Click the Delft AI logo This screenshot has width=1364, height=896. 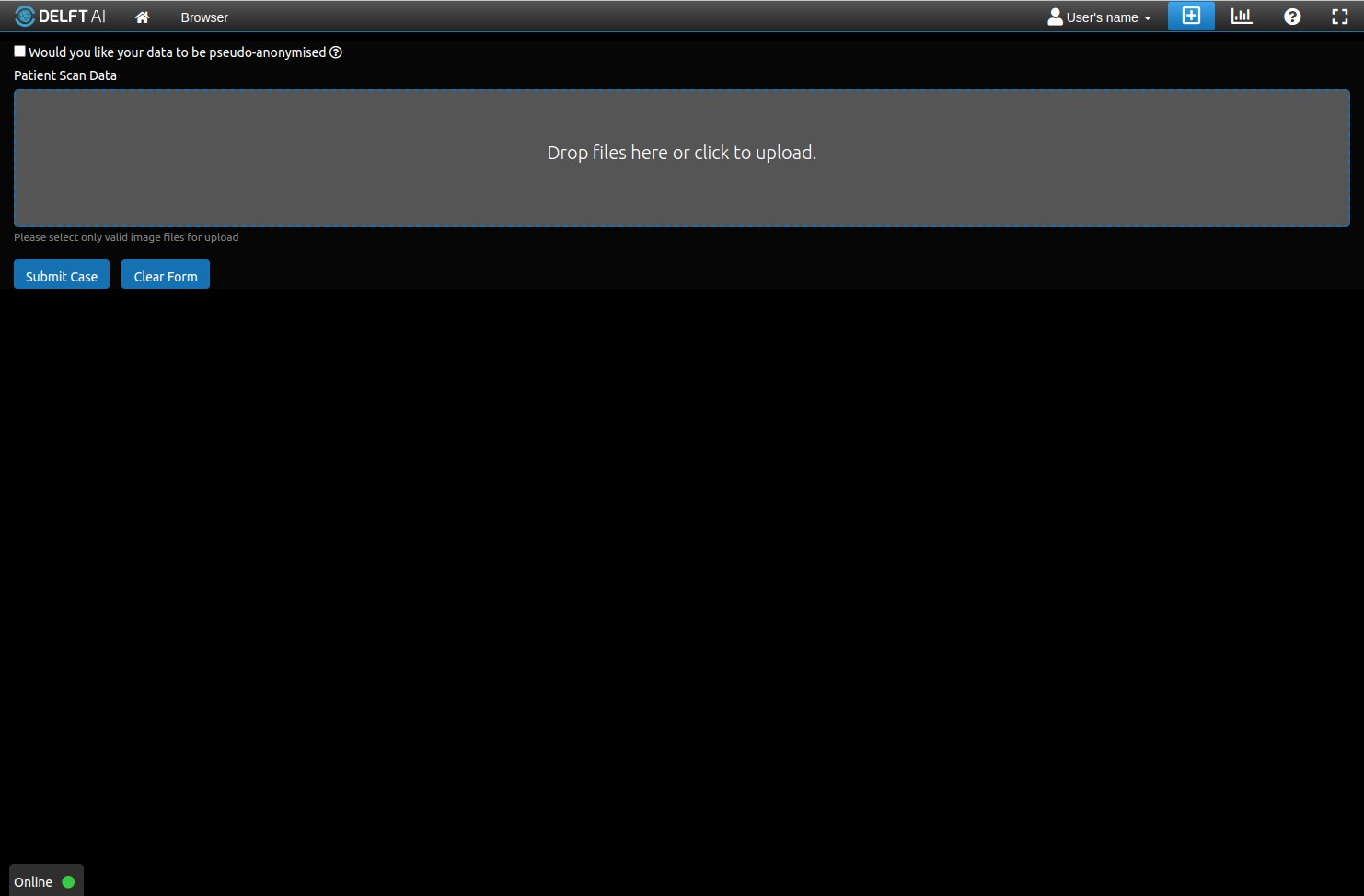(60, 17)
